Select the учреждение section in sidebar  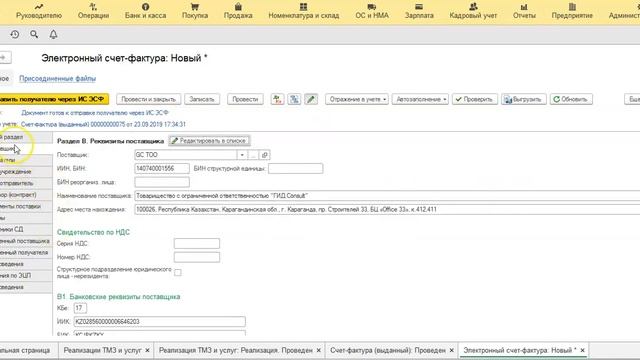(26, 172)
